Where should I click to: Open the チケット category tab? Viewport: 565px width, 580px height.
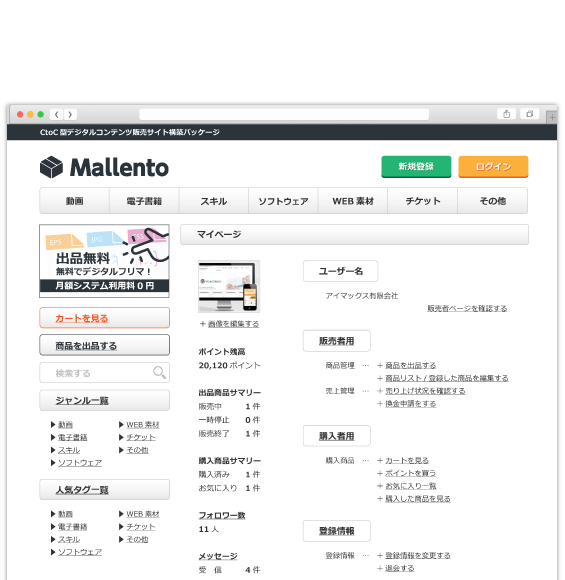click(423, 201)
